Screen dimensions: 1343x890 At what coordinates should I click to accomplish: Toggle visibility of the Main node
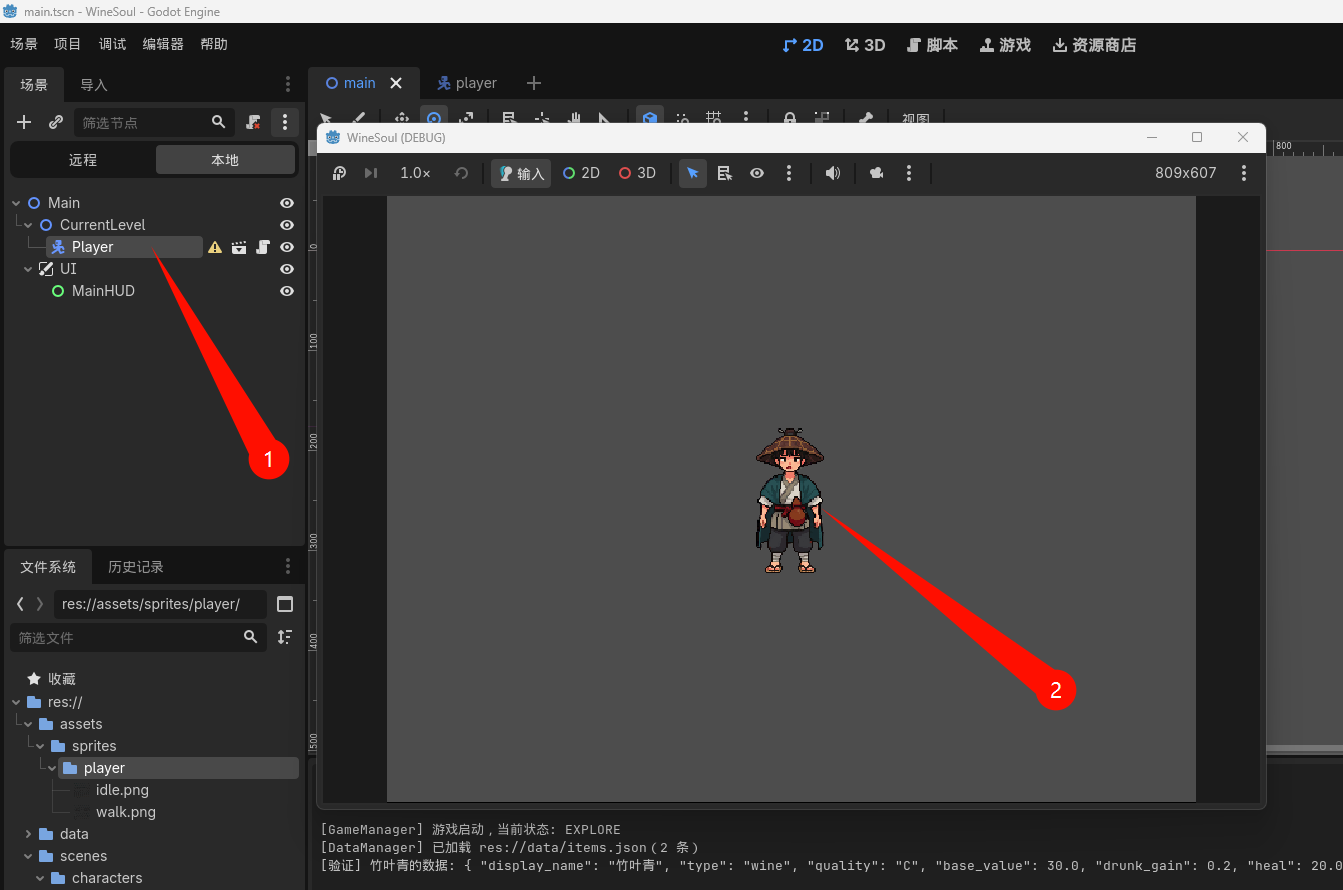pyautogui.click(x=287, y=203)
